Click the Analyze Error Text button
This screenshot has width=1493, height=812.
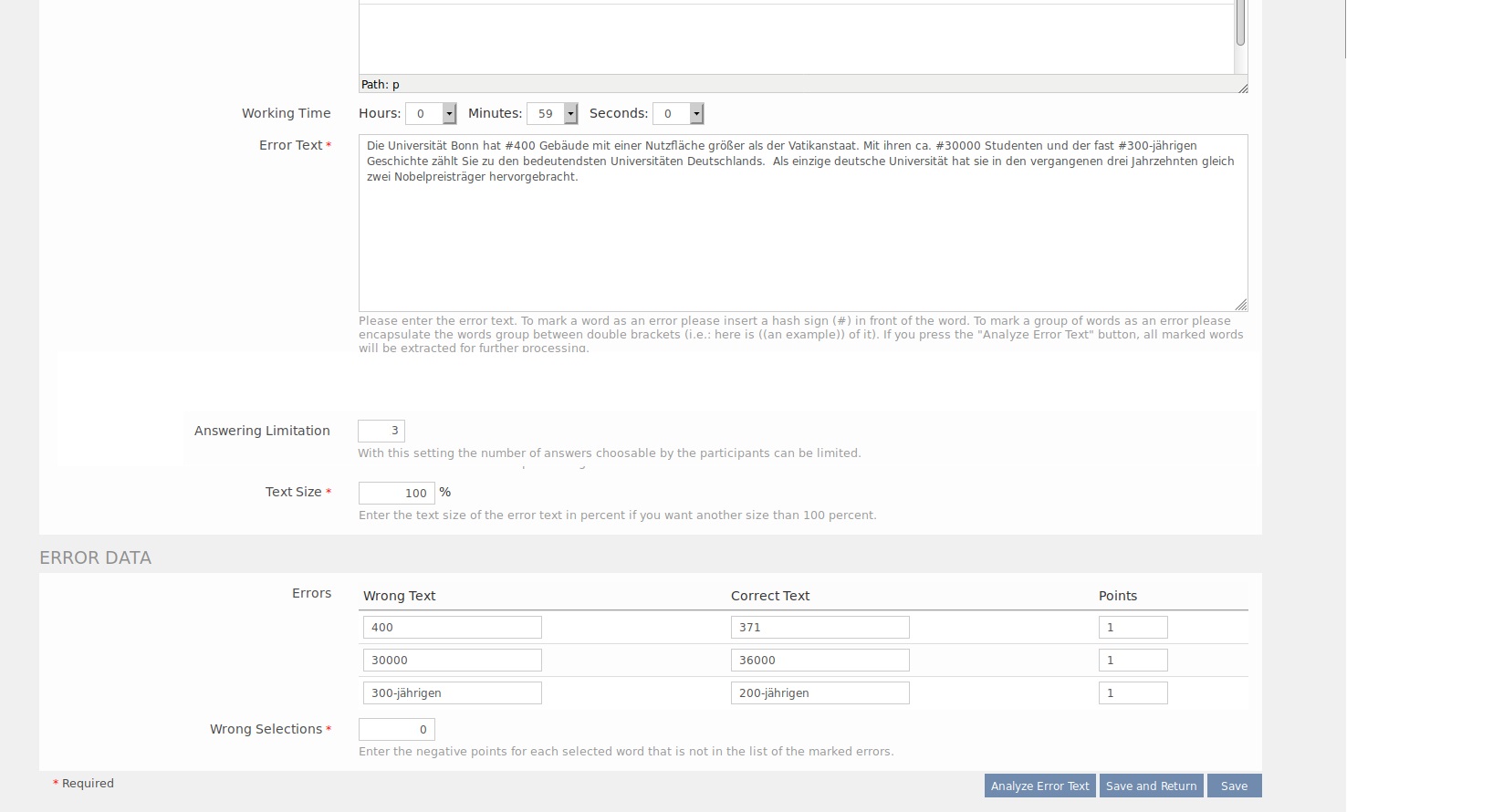point(1039,786)
